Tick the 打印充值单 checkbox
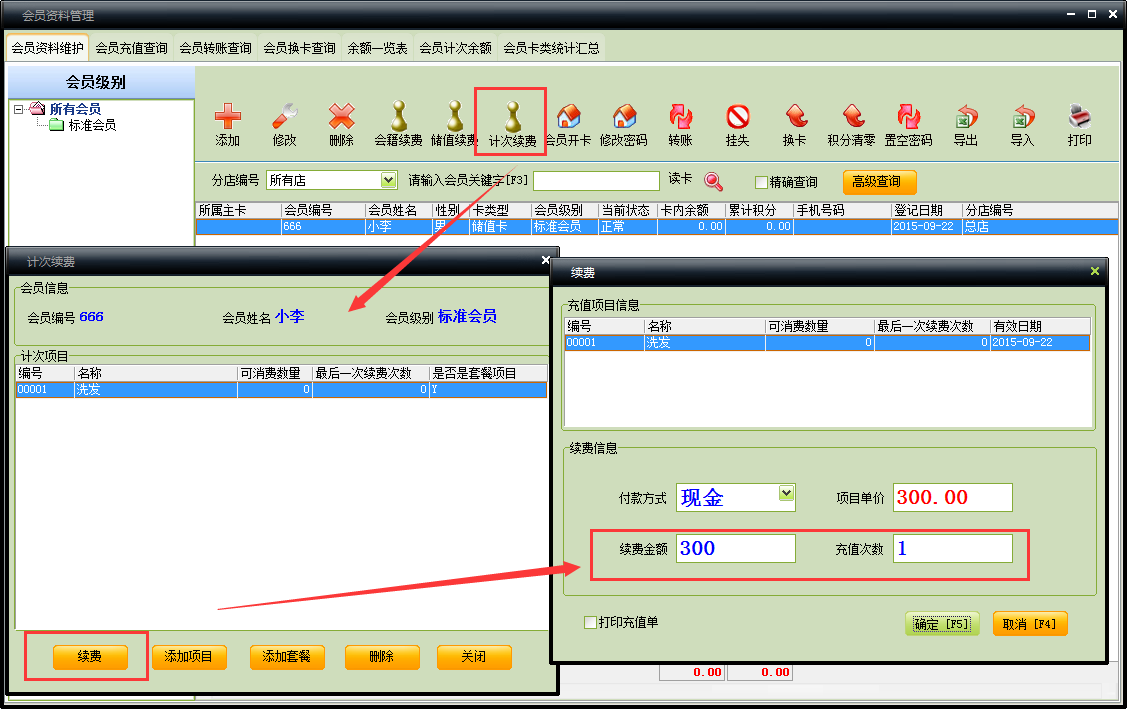 (x=591, y=623)
